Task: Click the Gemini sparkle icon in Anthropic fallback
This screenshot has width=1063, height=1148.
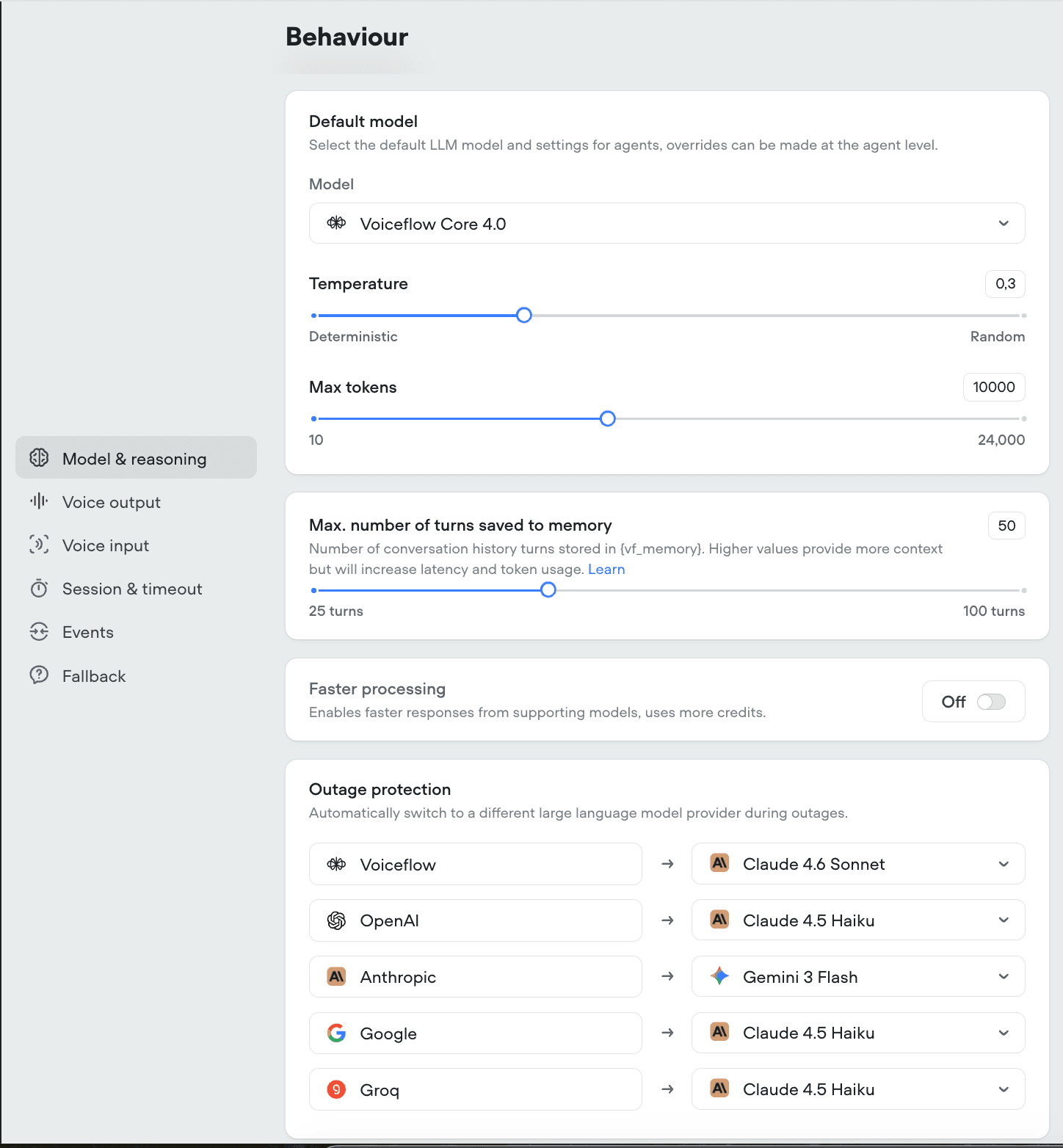Action: 719,976
